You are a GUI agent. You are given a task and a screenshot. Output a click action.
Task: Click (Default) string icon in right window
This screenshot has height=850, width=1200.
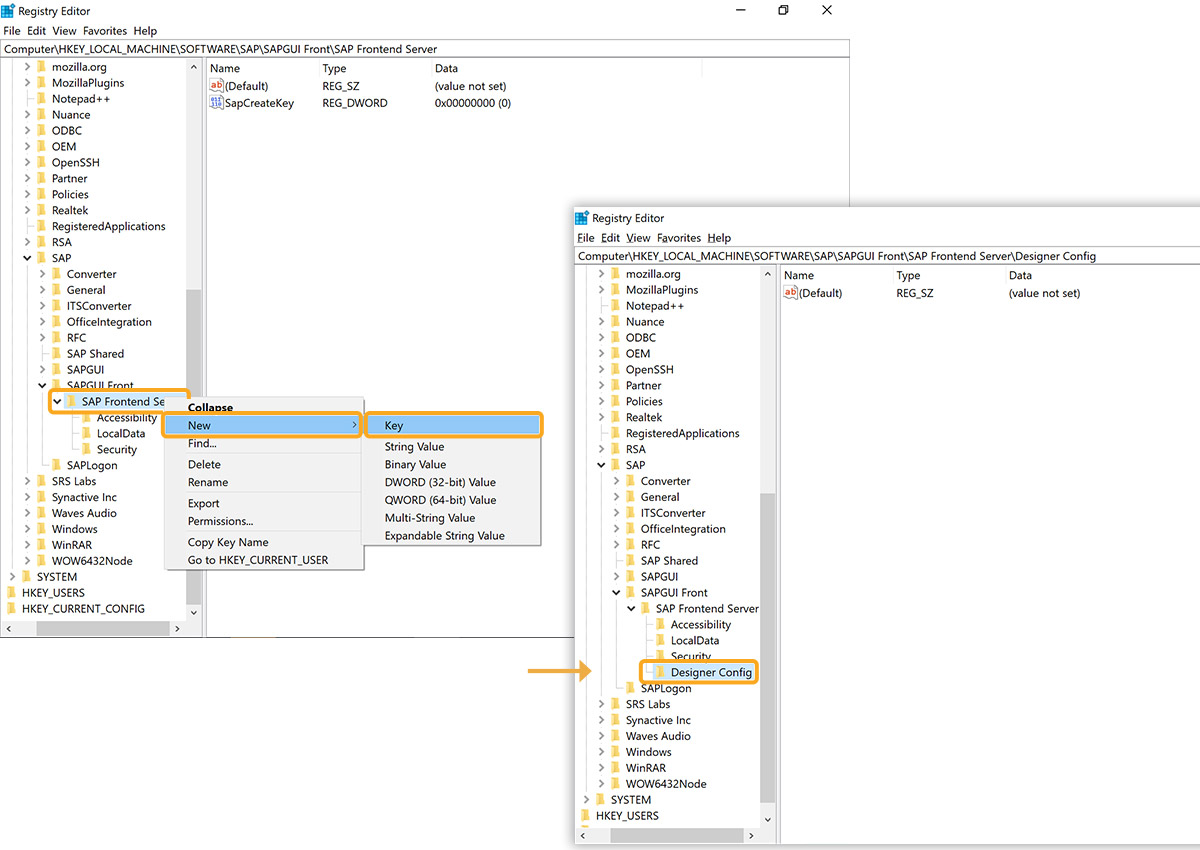[x=791, y=293]
